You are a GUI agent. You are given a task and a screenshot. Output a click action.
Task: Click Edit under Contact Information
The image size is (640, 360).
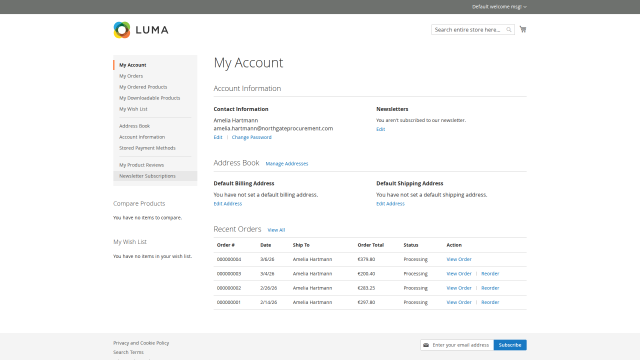coord(218,137)
